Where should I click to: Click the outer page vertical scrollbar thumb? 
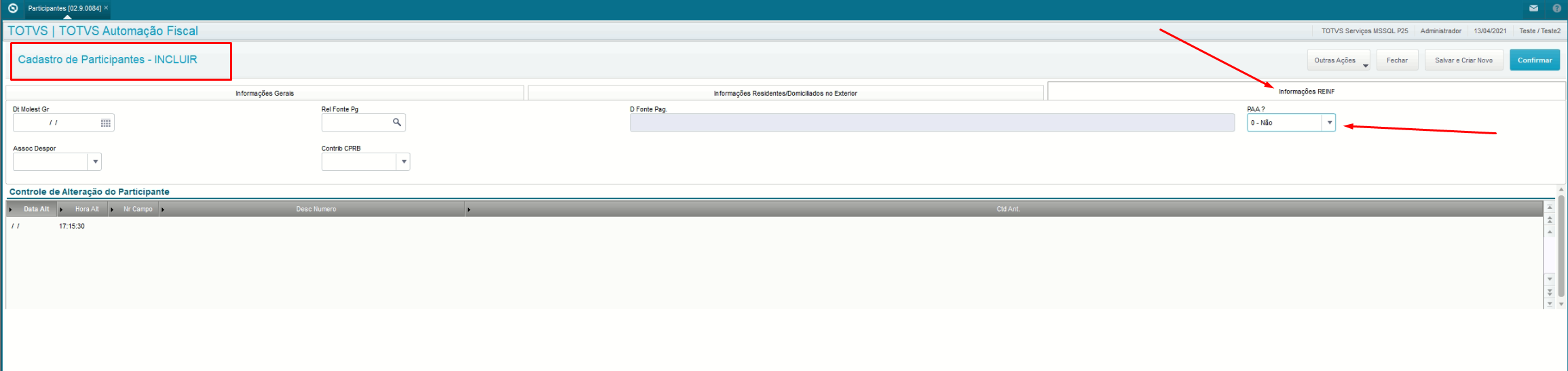click(x=1561, y=247)
